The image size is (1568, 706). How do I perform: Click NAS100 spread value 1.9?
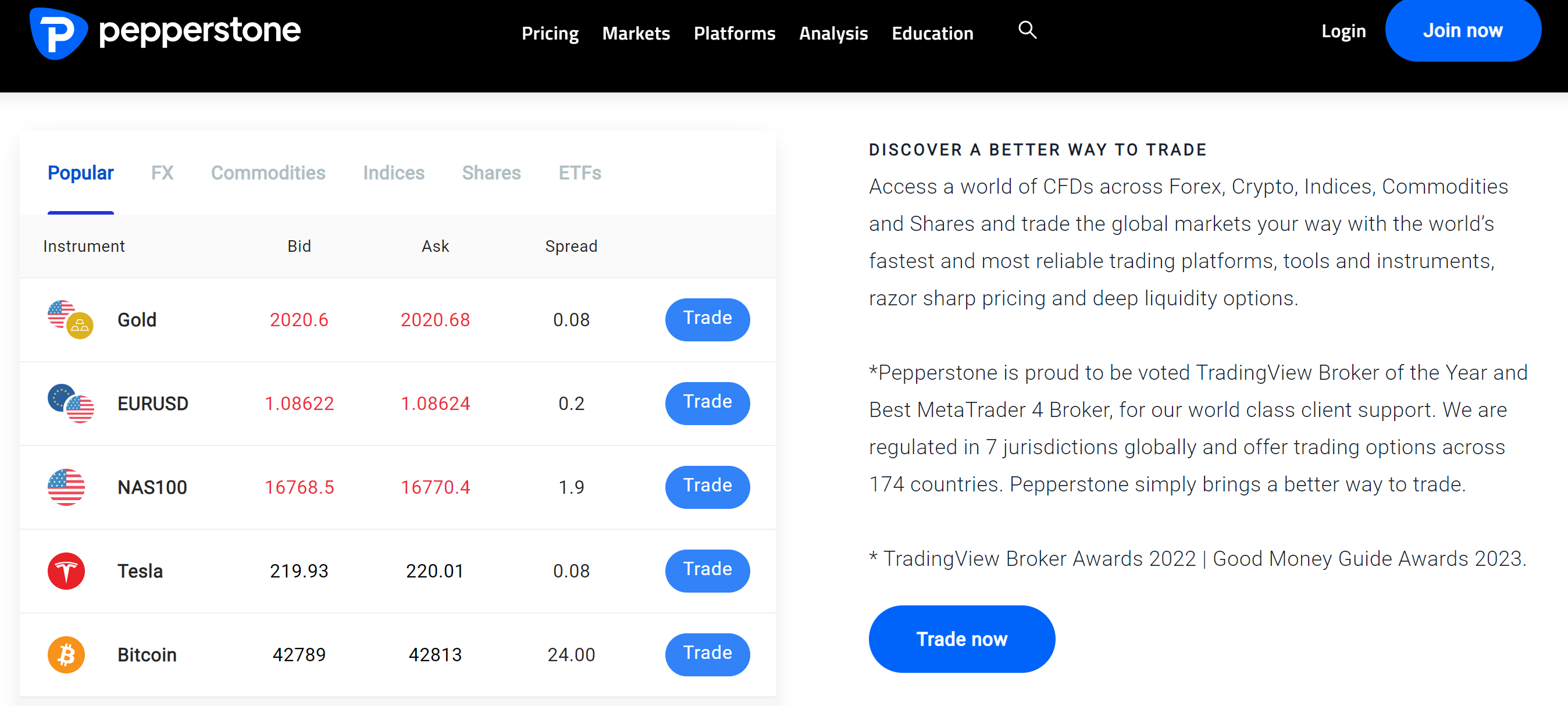(571, 487)
